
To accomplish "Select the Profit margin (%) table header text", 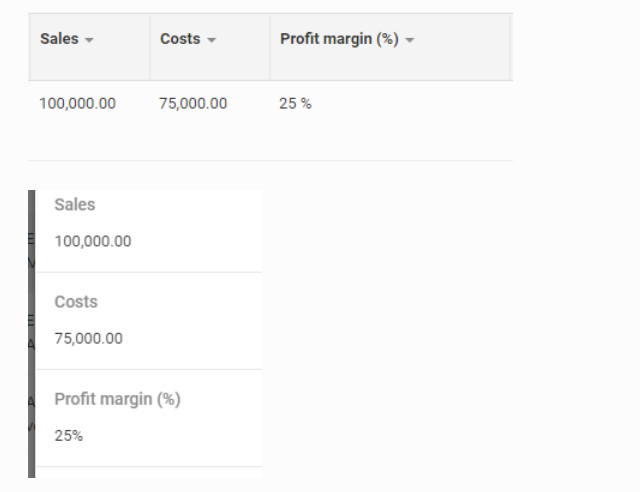I will coord(340,39).
